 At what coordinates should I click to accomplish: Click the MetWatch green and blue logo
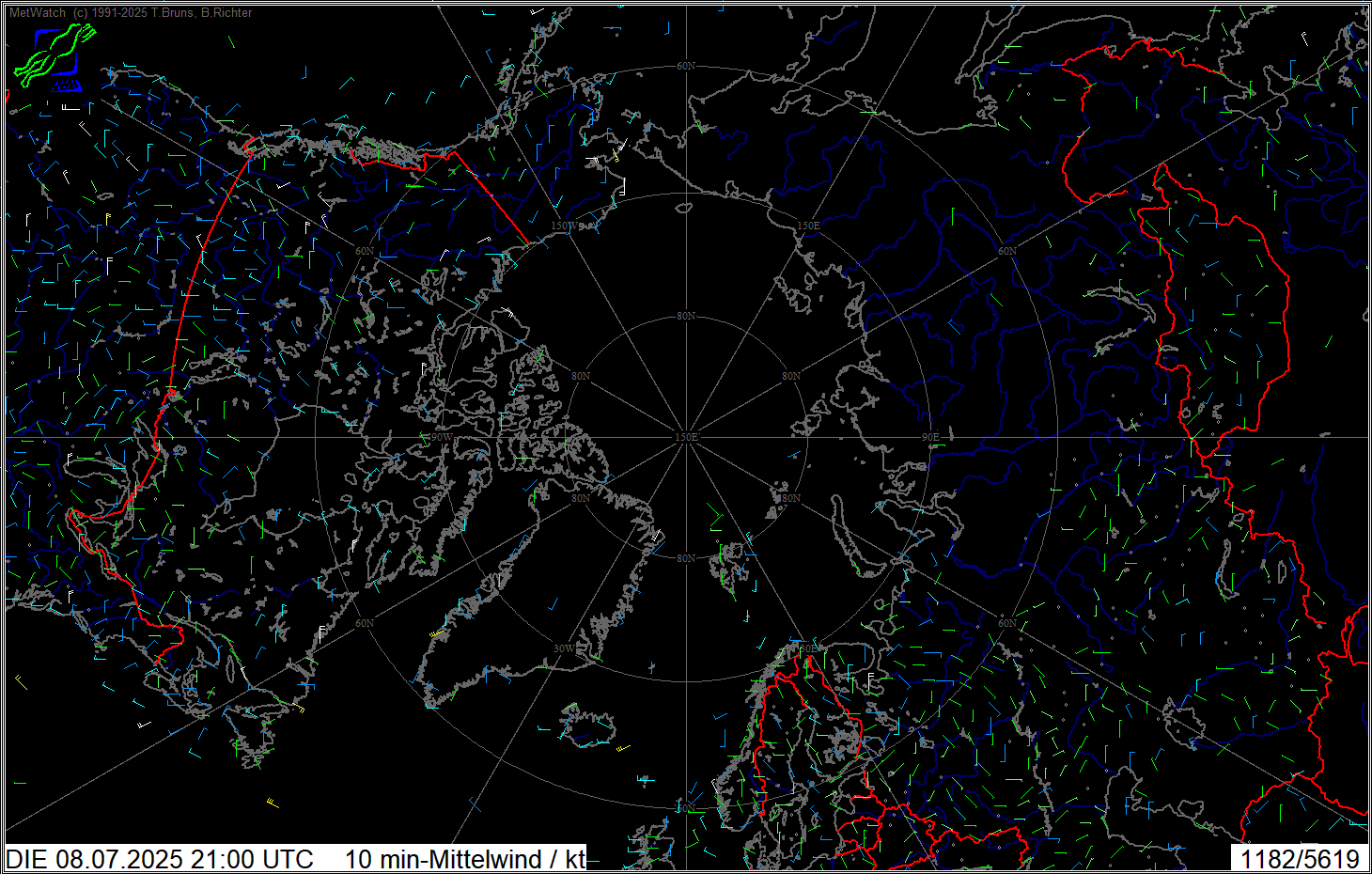click(55, 56)
